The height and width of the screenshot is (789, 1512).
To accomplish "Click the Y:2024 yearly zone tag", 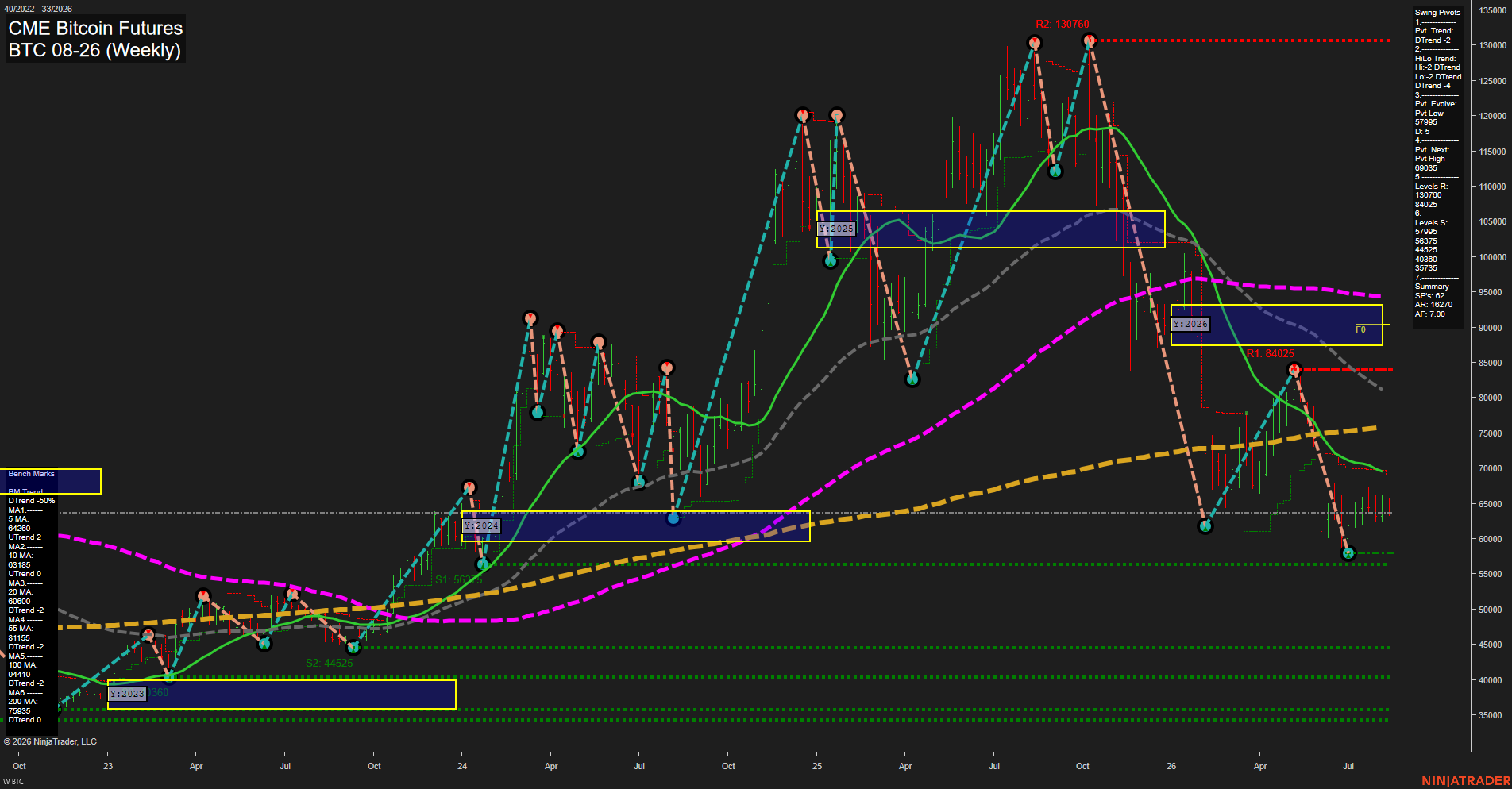I will [x=481, y=525].
